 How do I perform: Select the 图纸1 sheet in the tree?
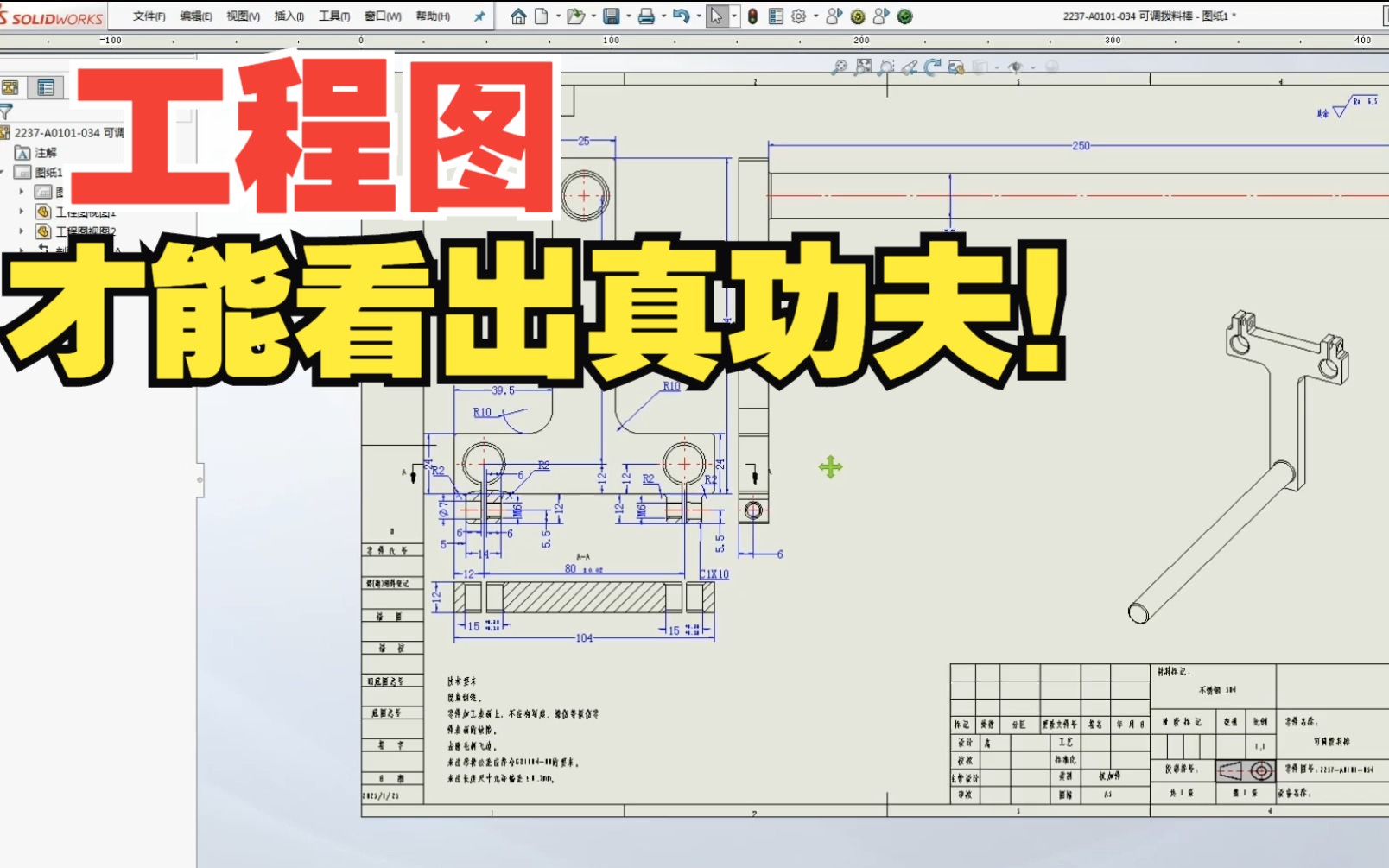tap(39, 172)
